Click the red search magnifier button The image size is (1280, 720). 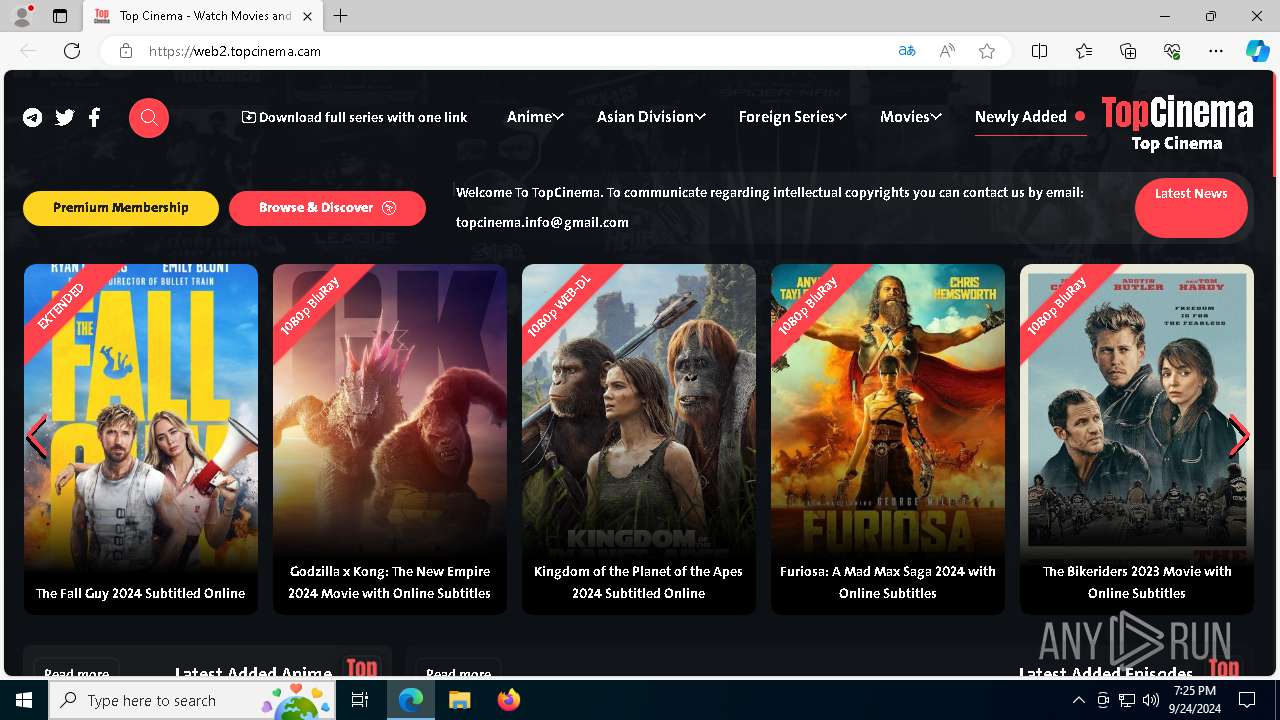point(149,118)
